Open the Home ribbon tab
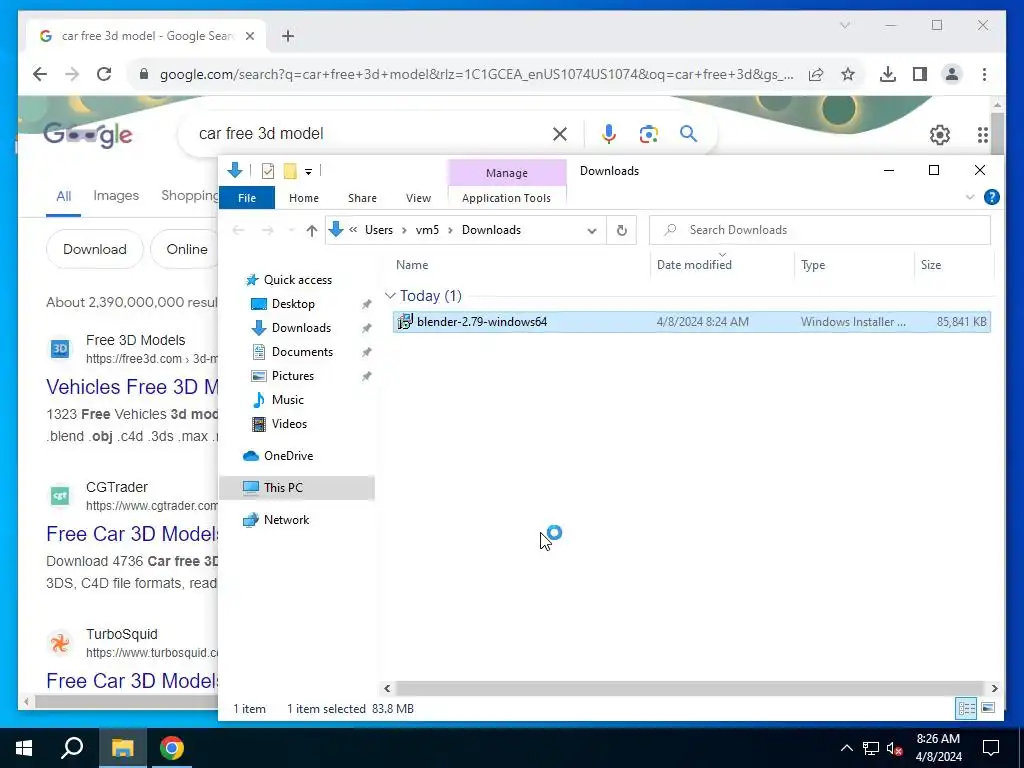This screenshot has width=1024, height=768. [304, 198]
